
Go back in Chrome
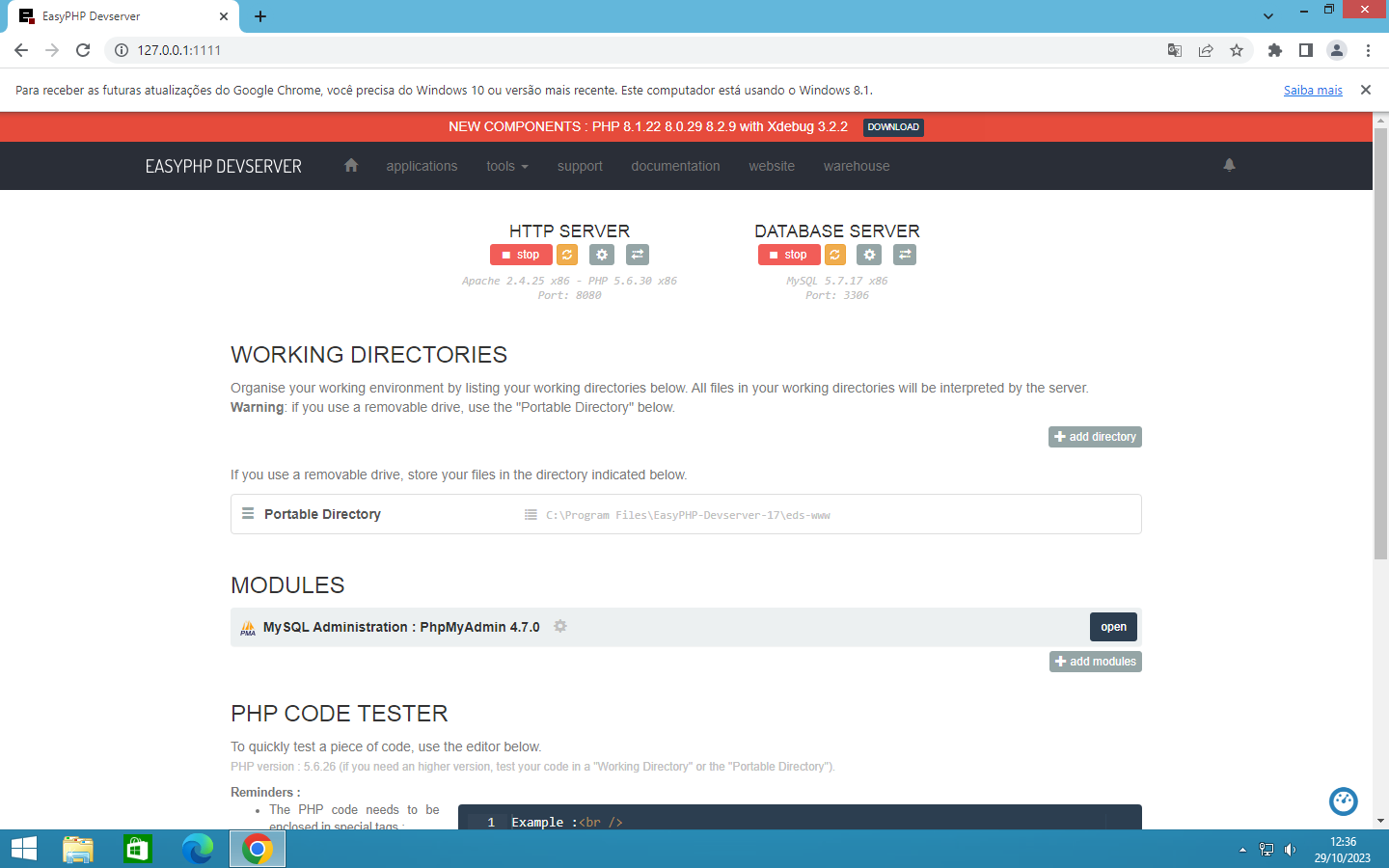pos(21,50)
